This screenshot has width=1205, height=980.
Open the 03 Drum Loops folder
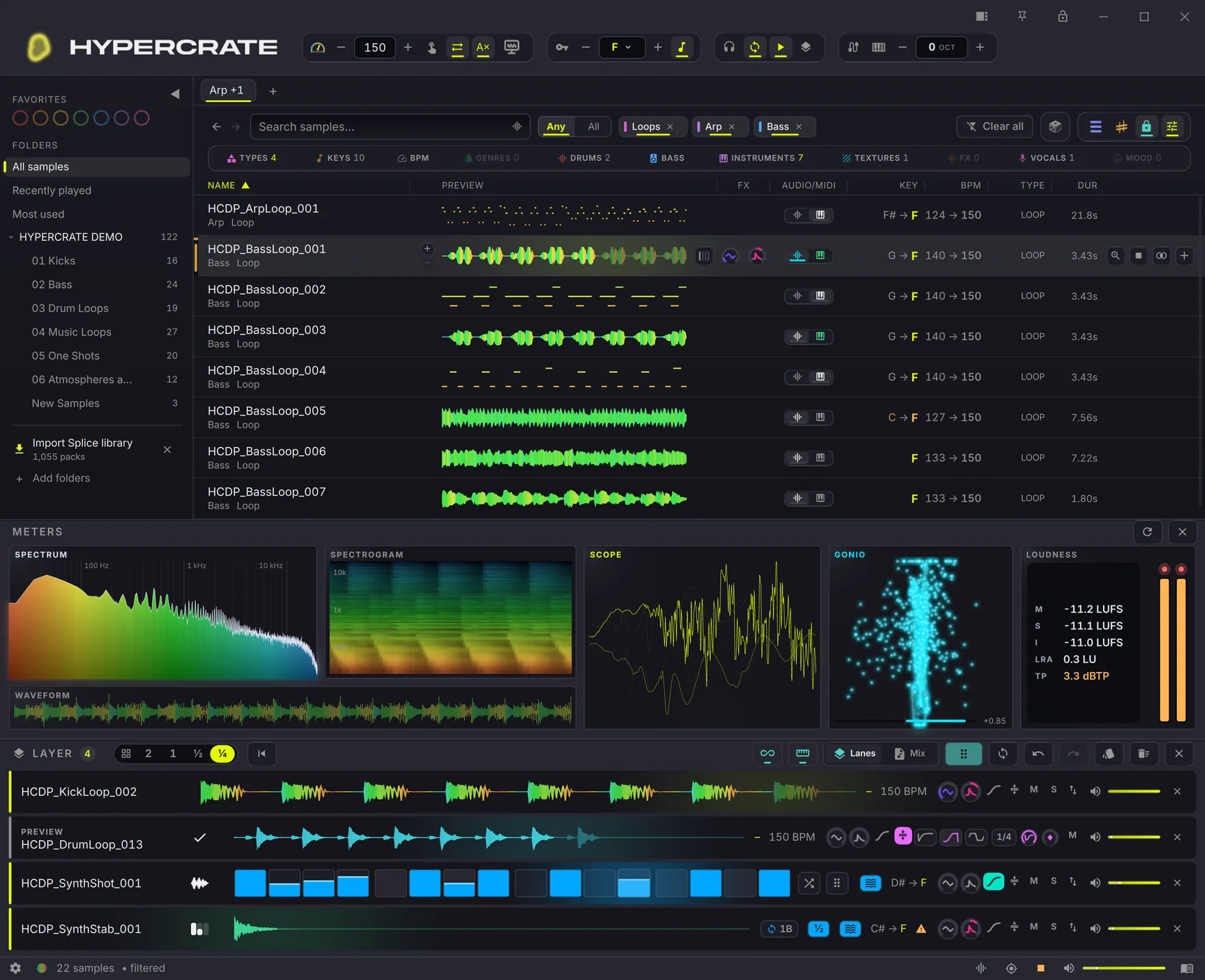pyautogui.click(x=70, y=309)
